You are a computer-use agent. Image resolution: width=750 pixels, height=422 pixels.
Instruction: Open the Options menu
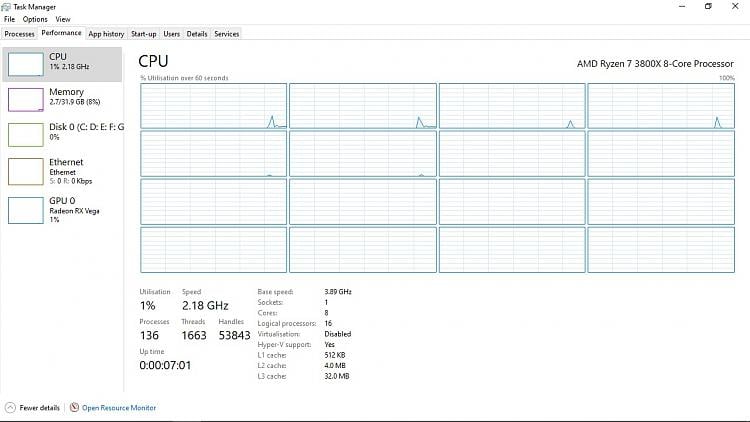(35, 19)
